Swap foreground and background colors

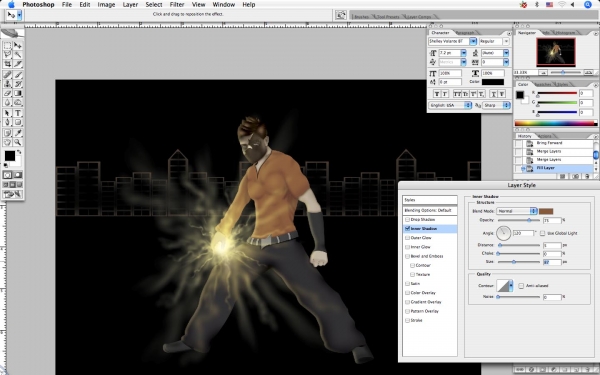click(x=19, y=152)
